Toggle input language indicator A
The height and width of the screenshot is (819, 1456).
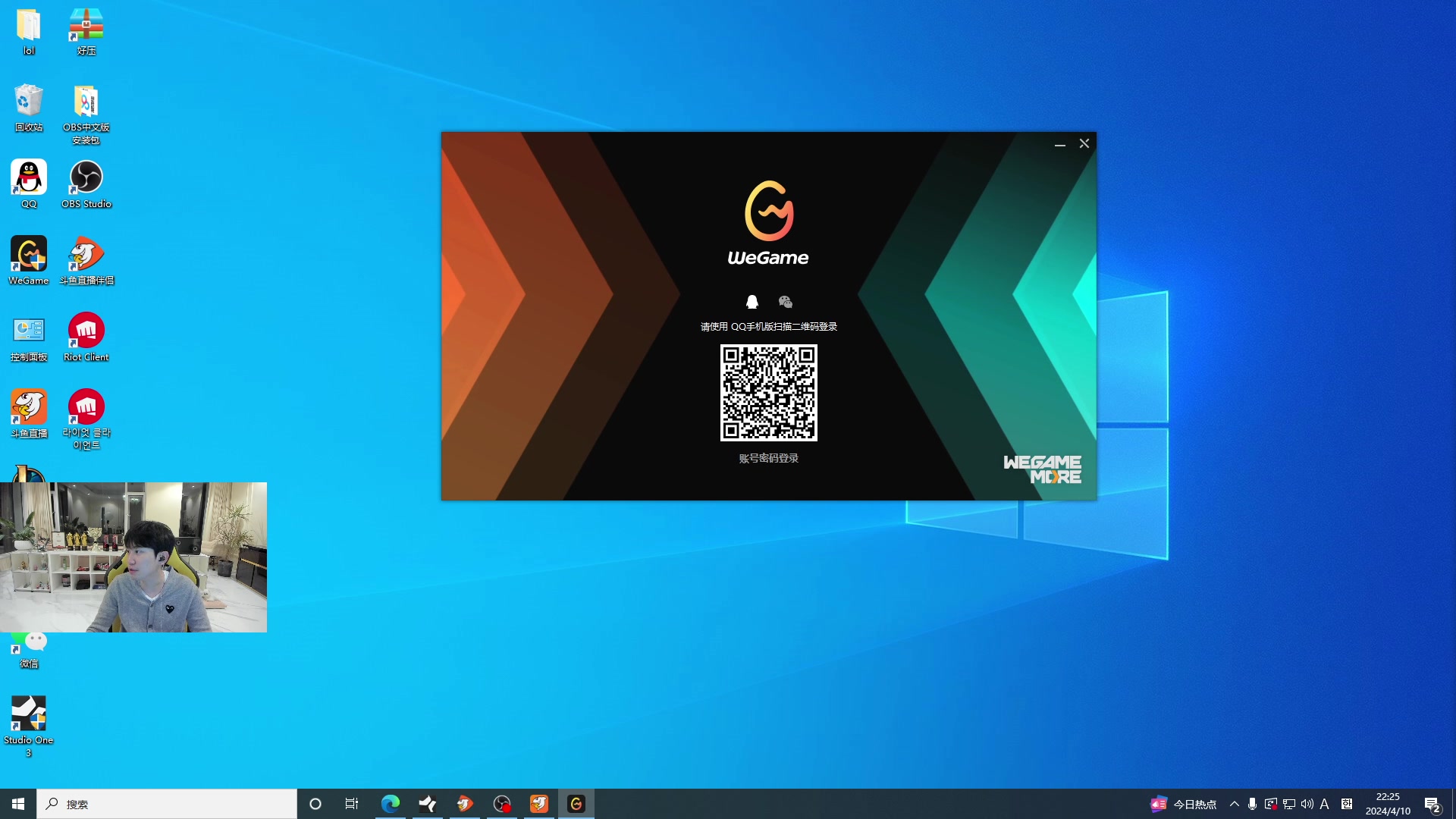(x=1325, y=804)
